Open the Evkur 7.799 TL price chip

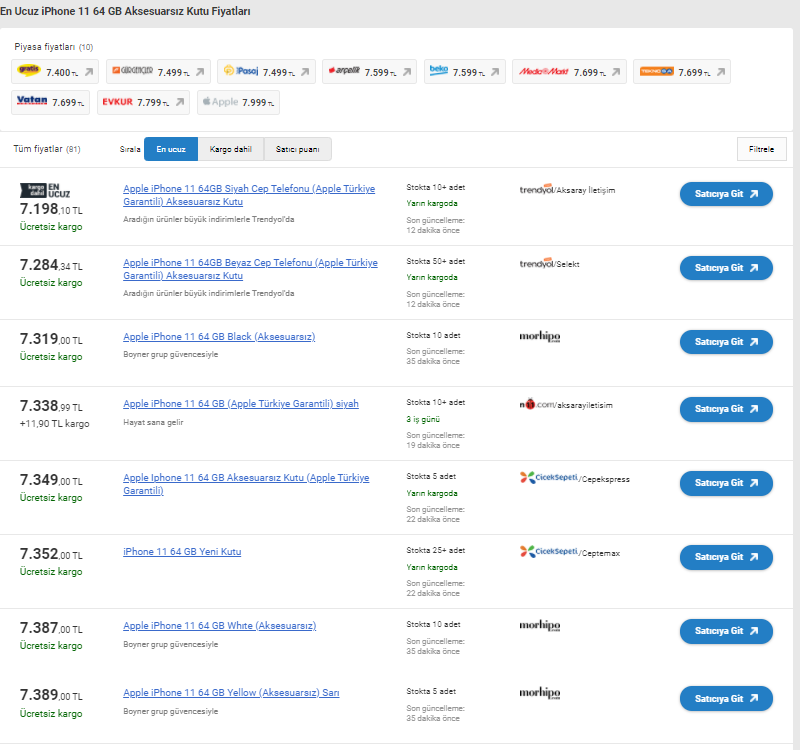[143, 102]
